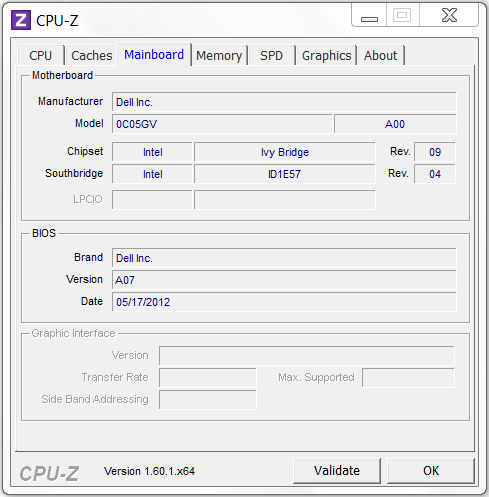Click the purple CPU-Z title bar icon

(21, 20)
